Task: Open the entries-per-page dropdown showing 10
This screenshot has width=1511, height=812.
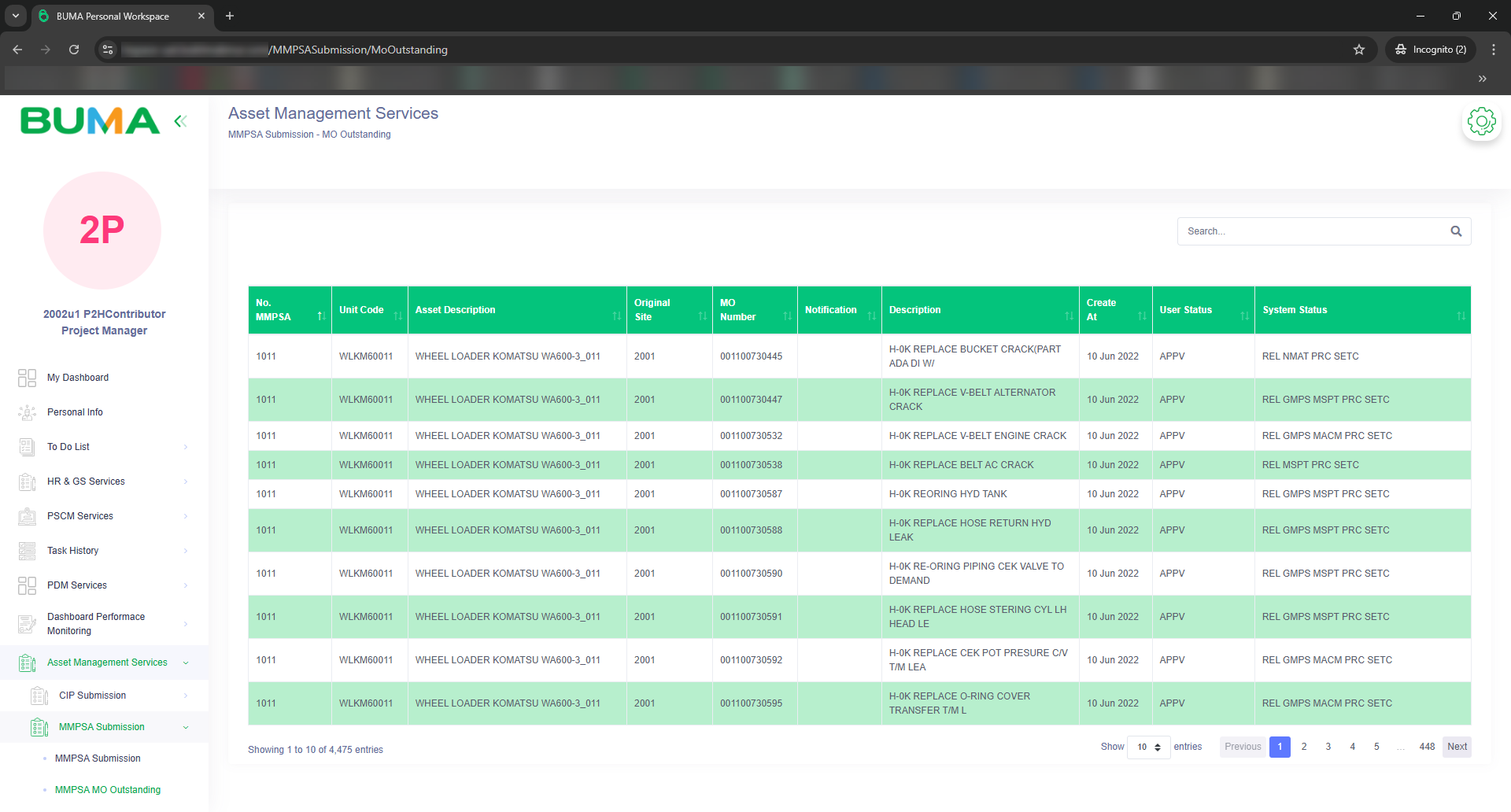Action: [x=1148, y=747]
